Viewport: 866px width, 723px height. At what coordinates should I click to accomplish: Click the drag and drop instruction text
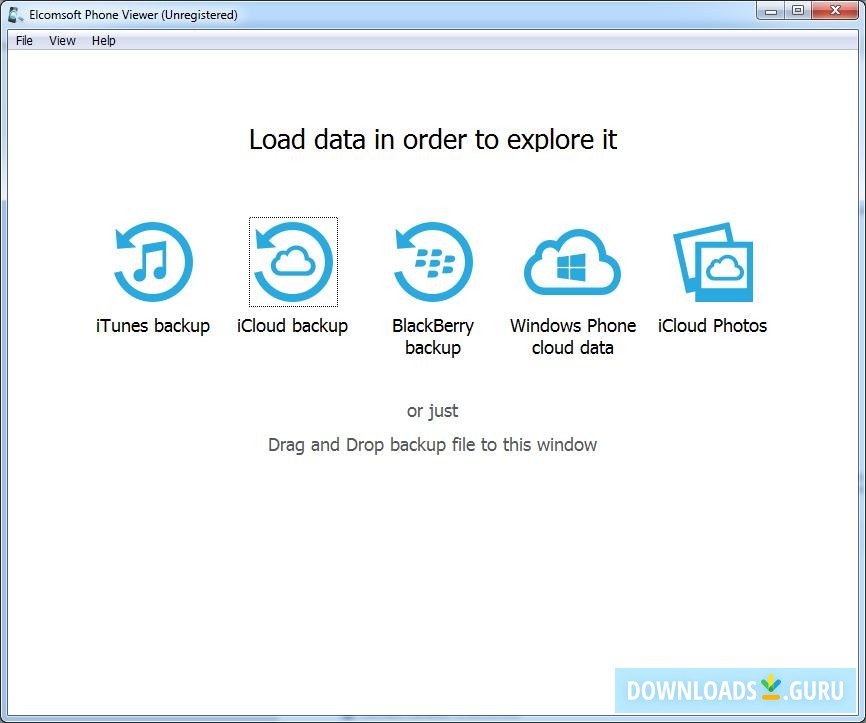[x=432, y=444]
